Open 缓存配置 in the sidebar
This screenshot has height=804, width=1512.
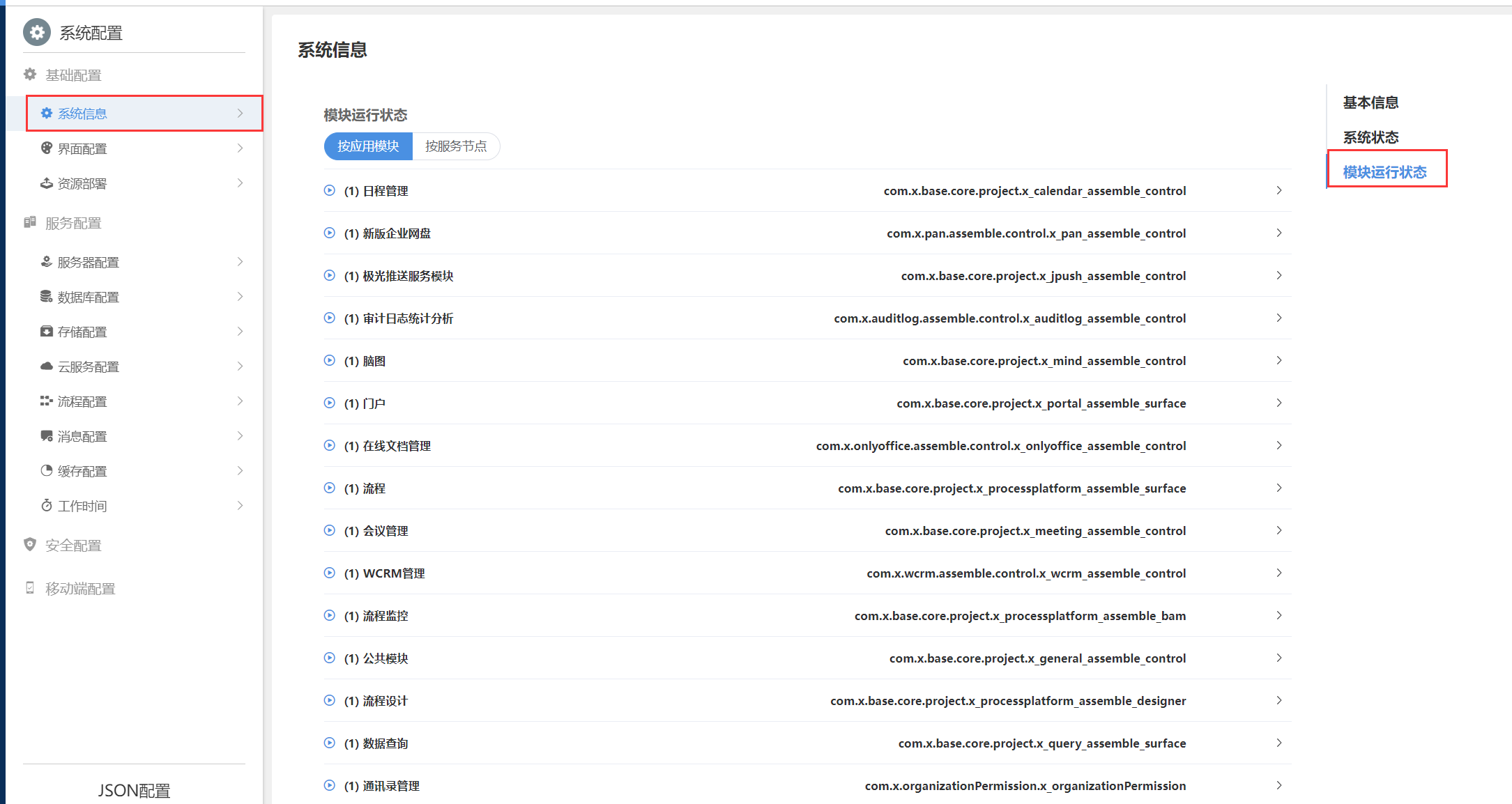(x=82, y=471)
